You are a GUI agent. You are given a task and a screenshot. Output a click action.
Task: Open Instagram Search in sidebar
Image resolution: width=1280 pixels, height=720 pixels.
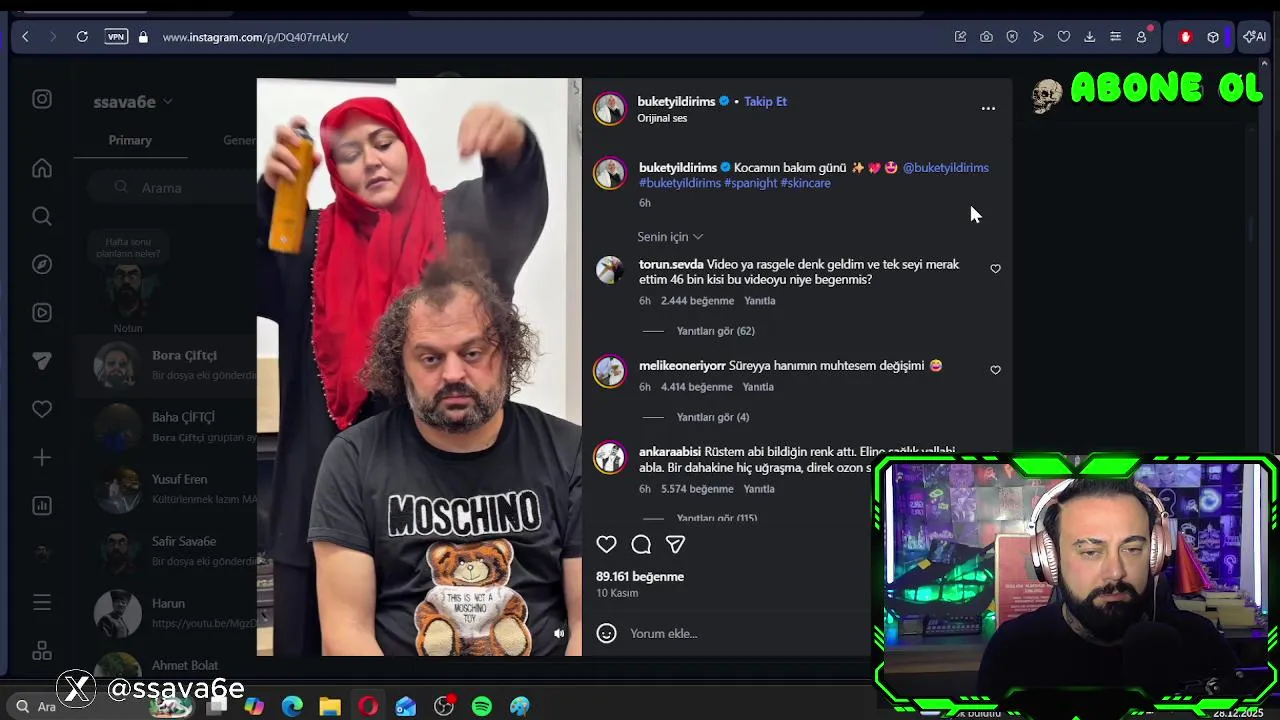(x=42, y=216)
